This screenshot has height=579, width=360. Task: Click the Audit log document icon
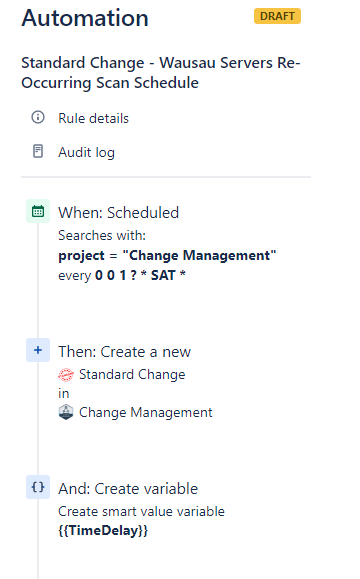click(x=38, y=151)
